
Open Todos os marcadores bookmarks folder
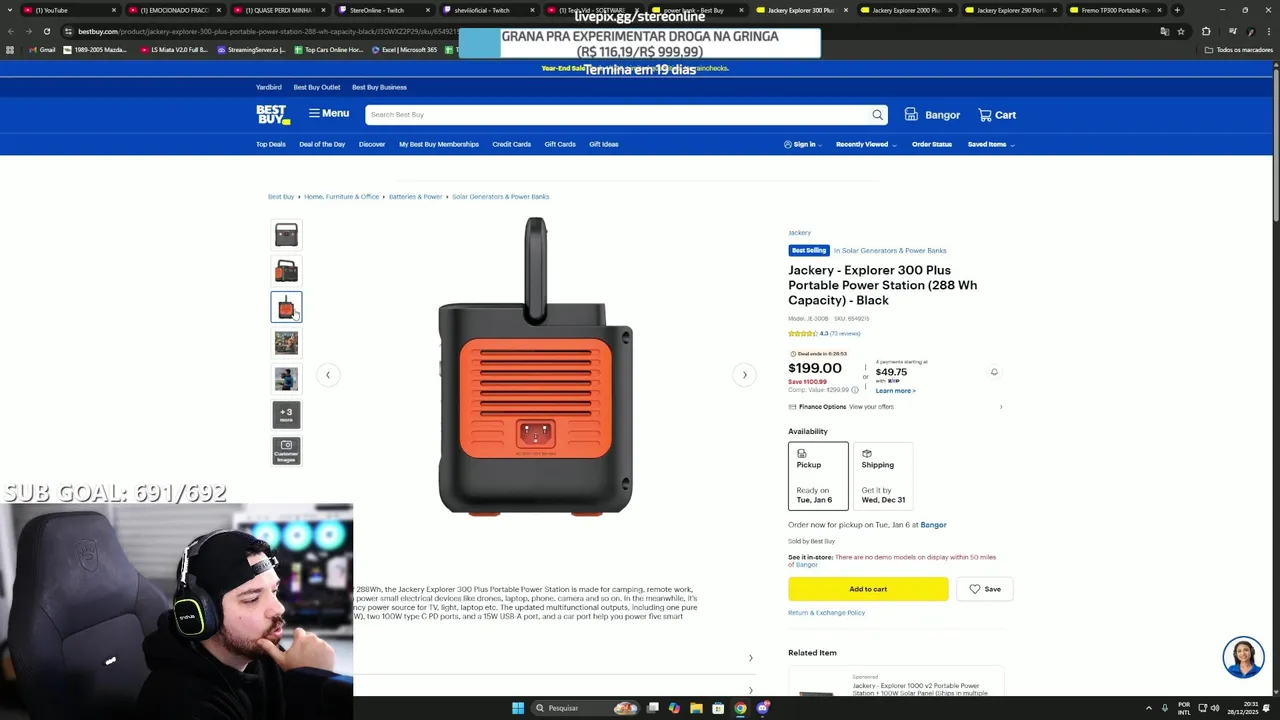click(1239, 49)
